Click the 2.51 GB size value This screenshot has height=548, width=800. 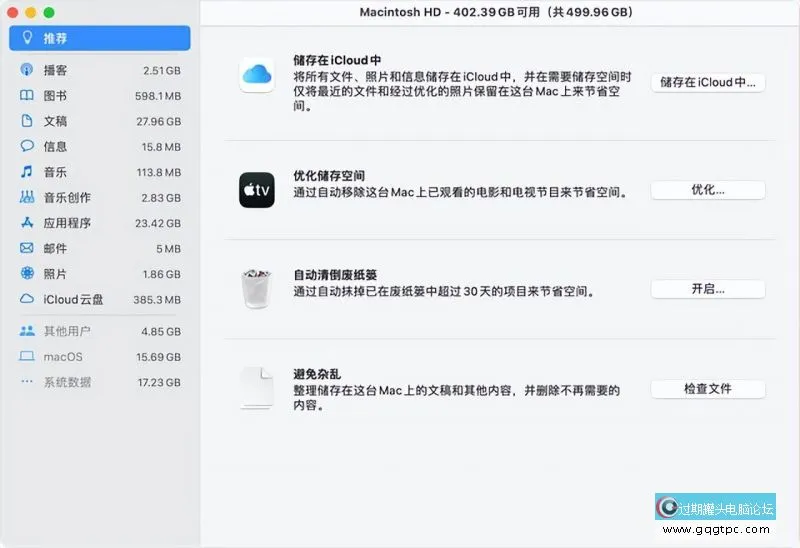[x=162, y=70]
